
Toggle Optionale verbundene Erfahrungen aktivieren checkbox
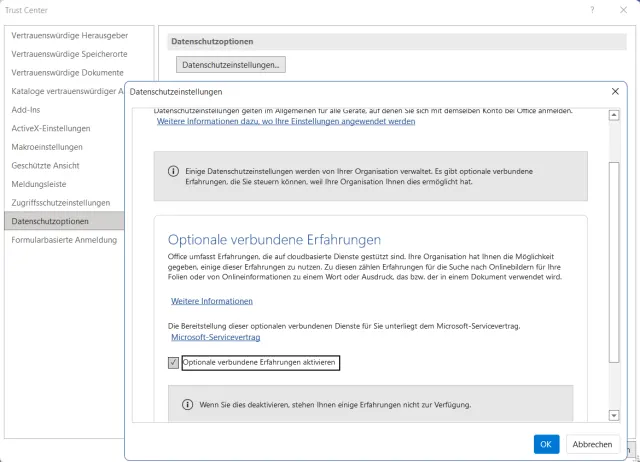174,362
